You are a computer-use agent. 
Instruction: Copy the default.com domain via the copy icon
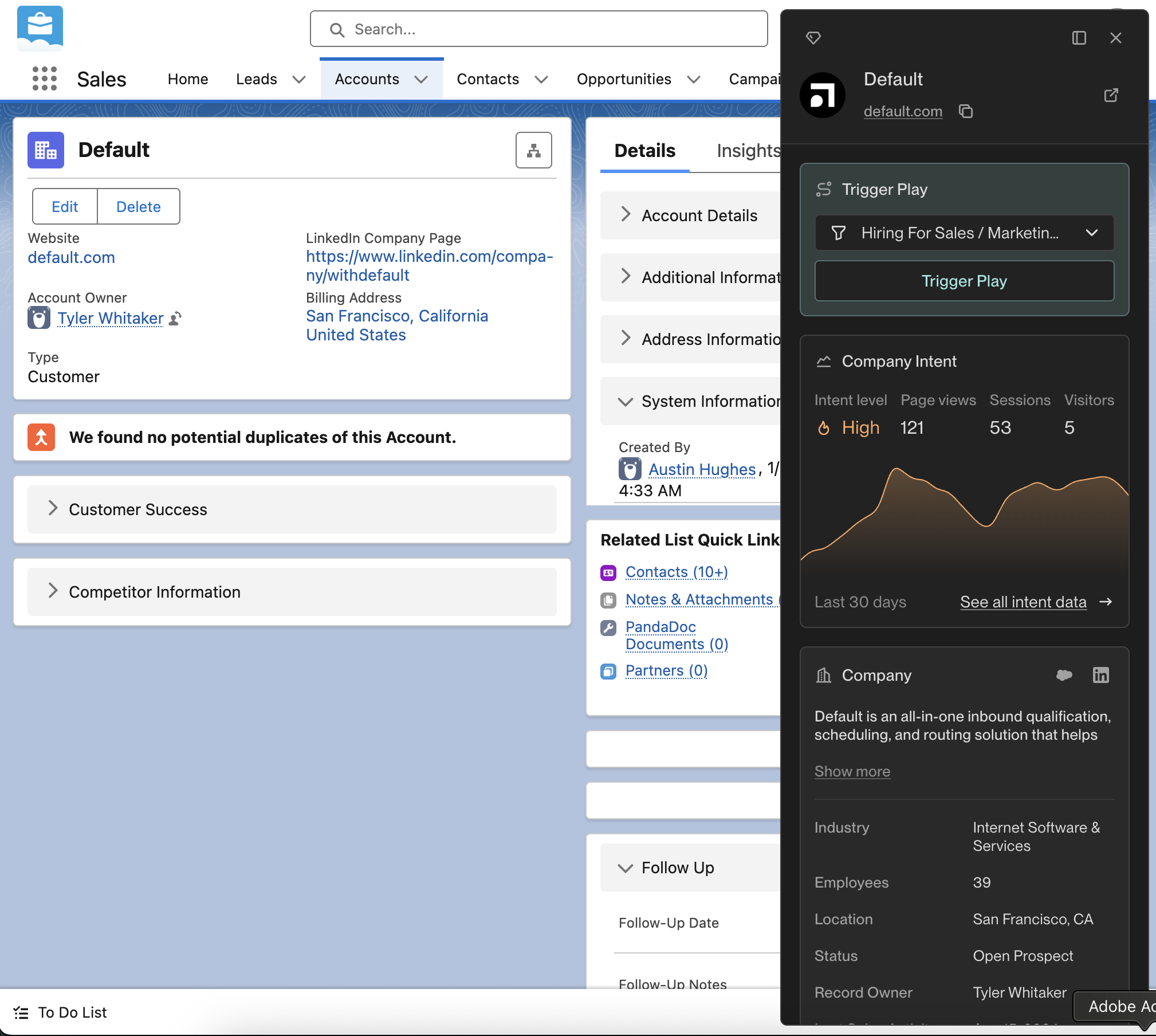[x=966, y=111]
